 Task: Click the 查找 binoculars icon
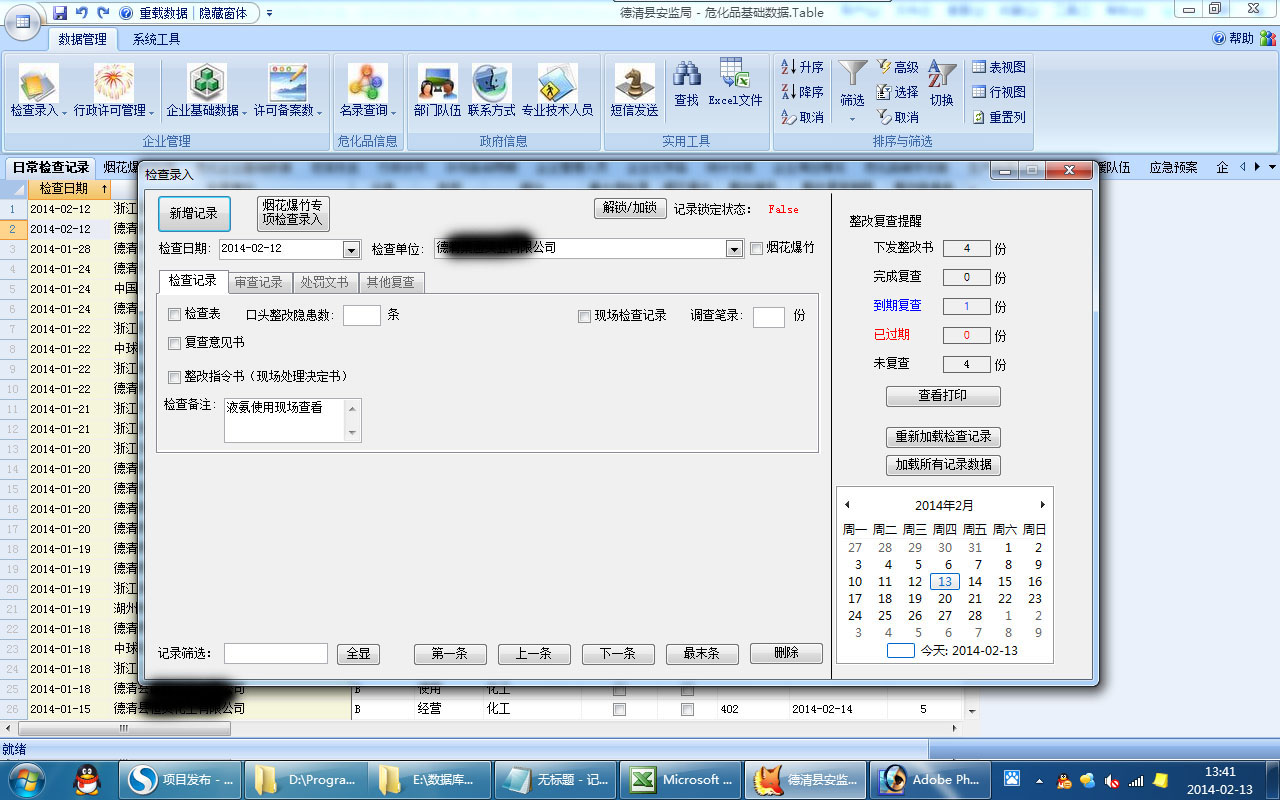pyautogui.click(x=686, y=76)
